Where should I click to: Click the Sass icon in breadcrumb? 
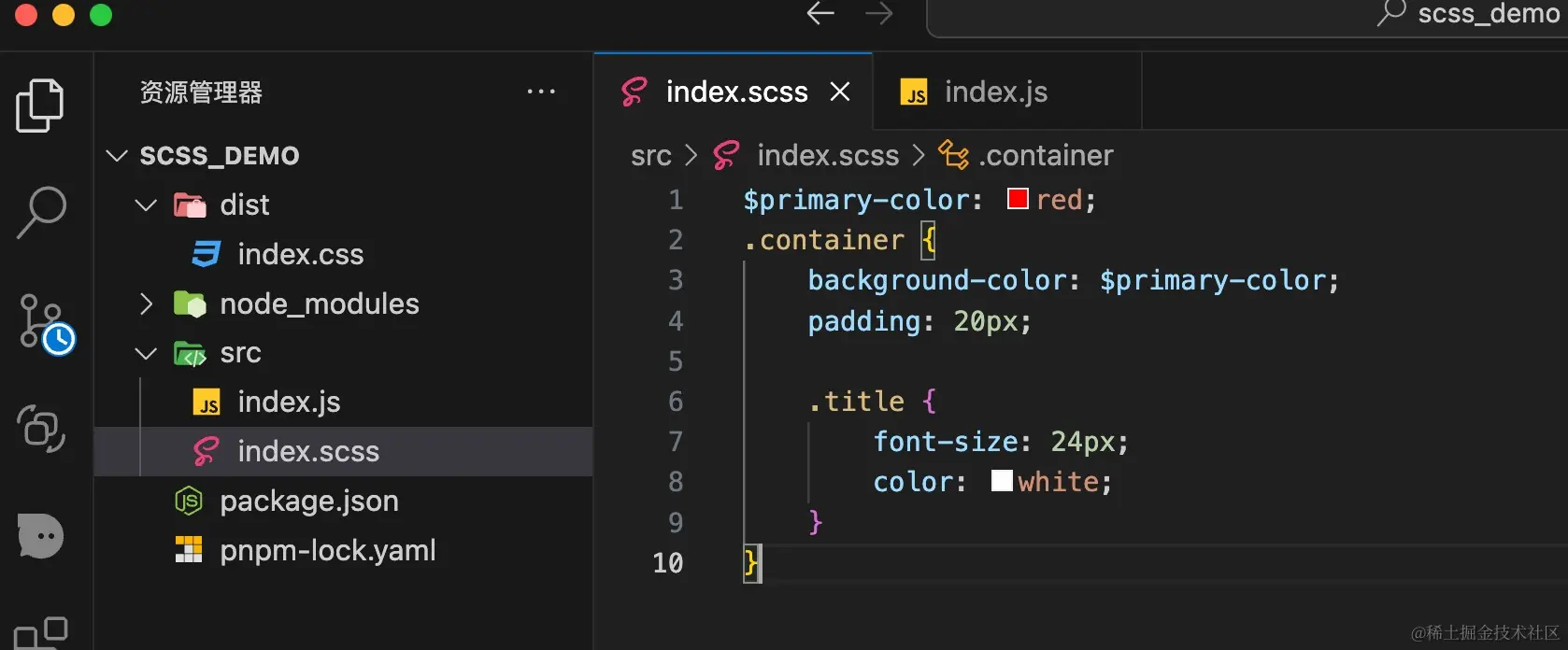click(726, 155)
